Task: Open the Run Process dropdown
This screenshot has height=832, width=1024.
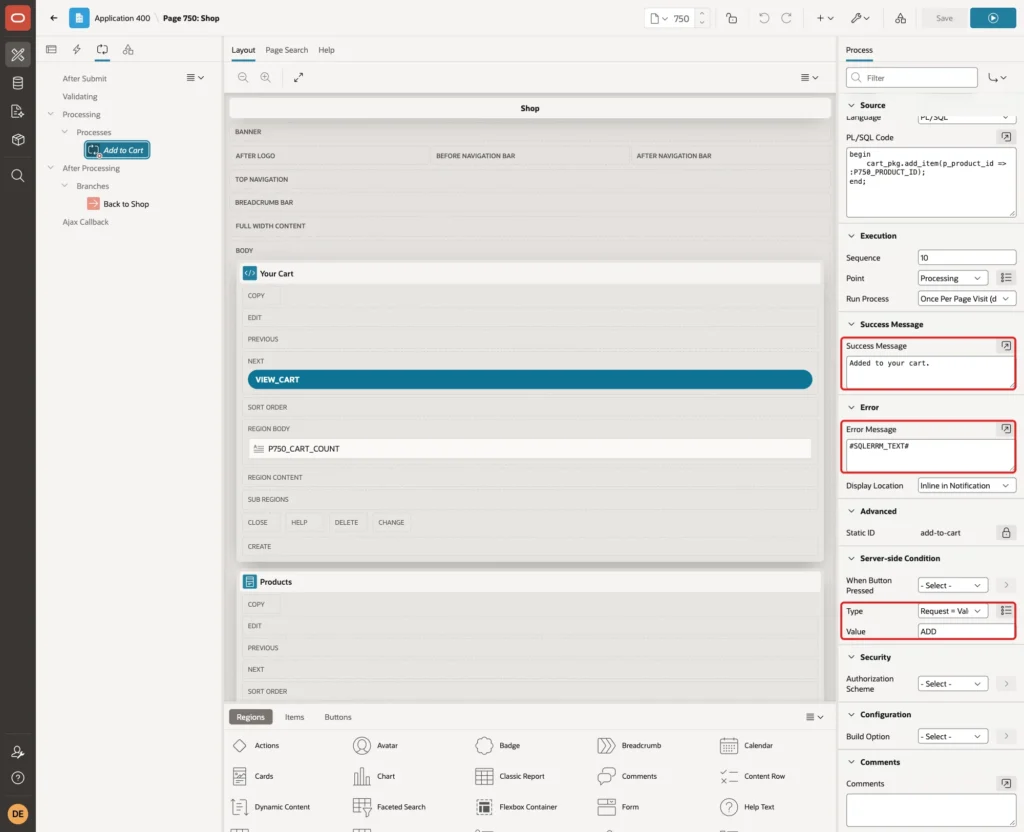Action: [x=966, y=298]
